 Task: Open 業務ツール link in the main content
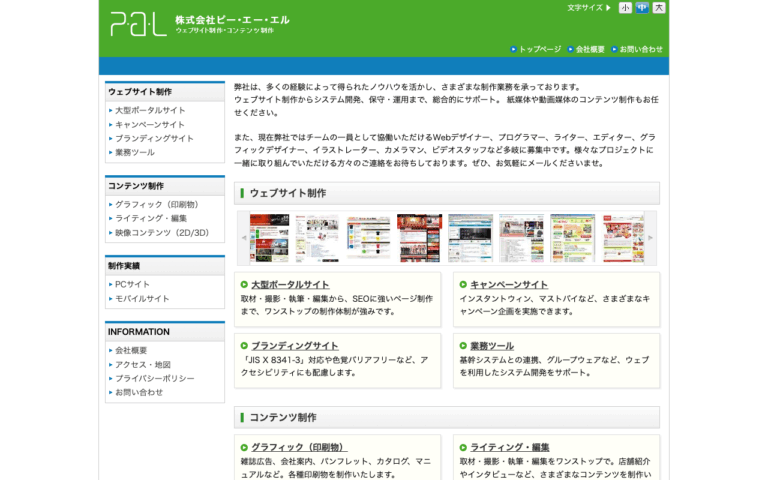pyautogui.click(x=492, y=346)
